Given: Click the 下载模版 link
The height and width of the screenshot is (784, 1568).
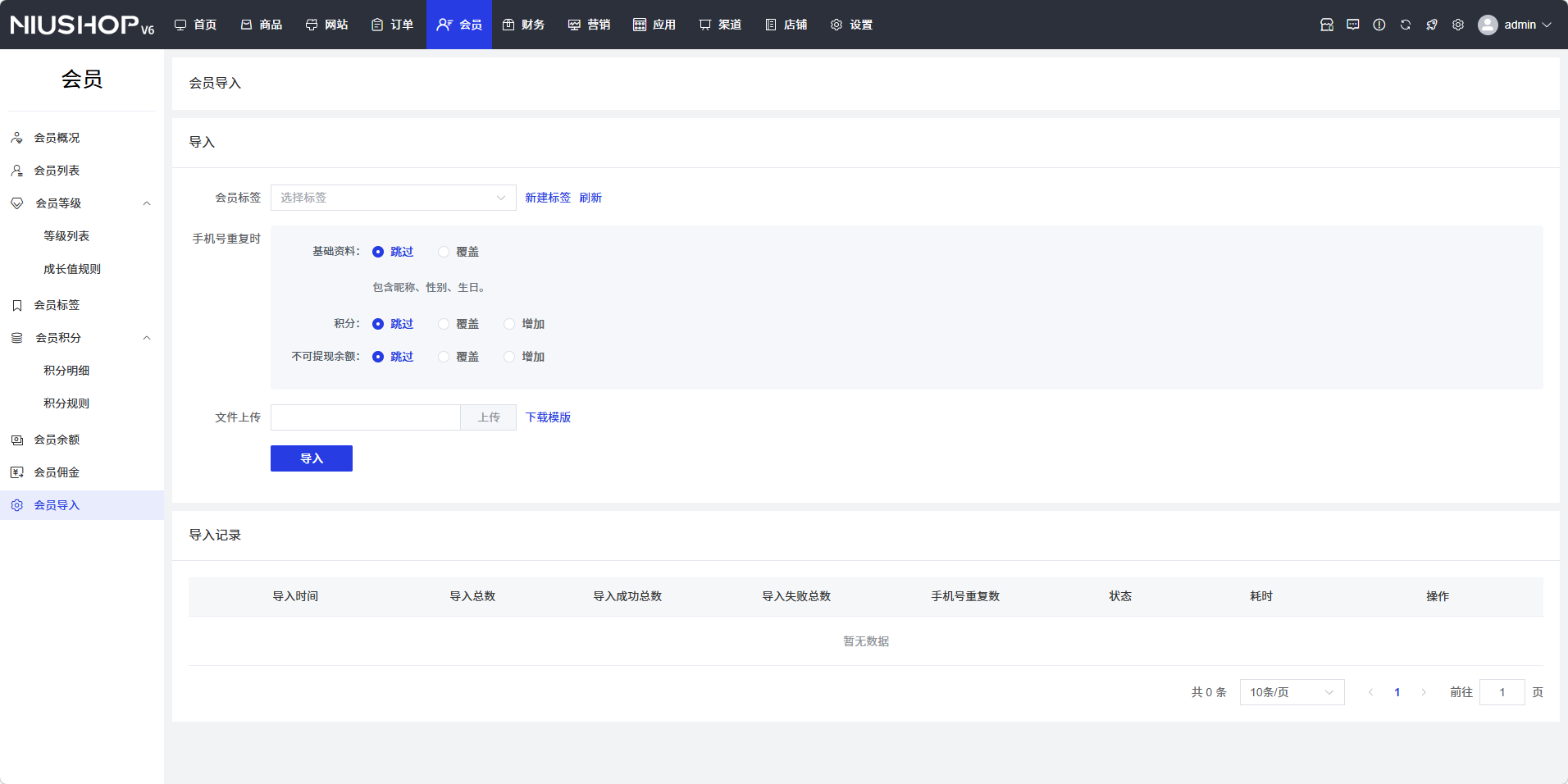Looking at the screenshot, I should tap(548, 417).
